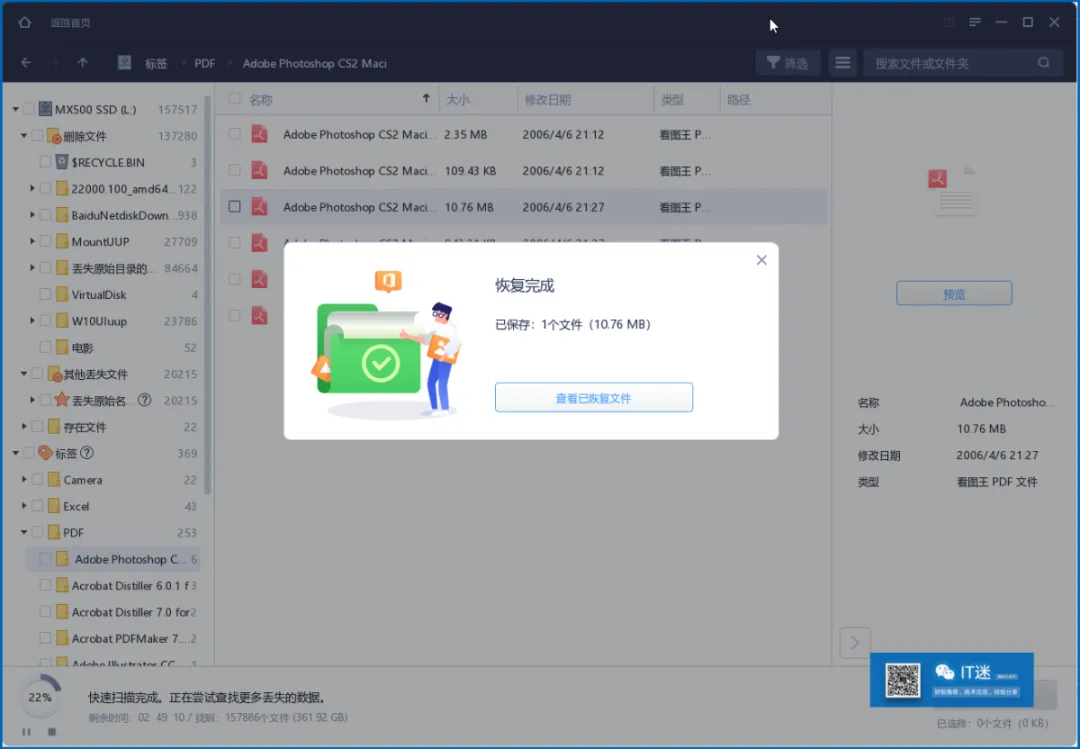Expand the Excel tag folder
This screenshot has width=1080, height=749.
(24, 506)
